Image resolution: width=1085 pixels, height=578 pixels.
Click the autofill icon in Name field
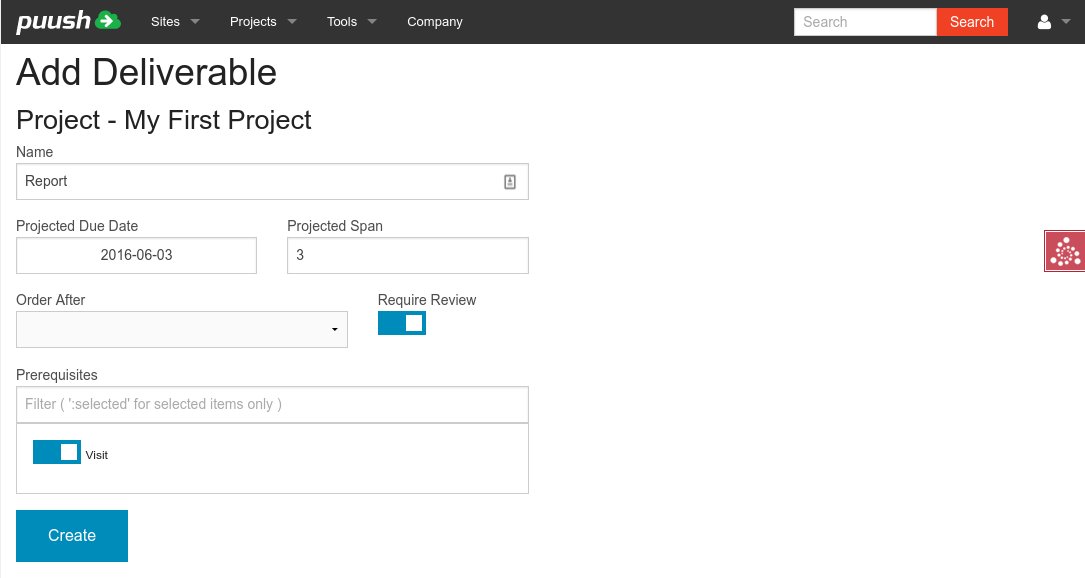(509, 182)
